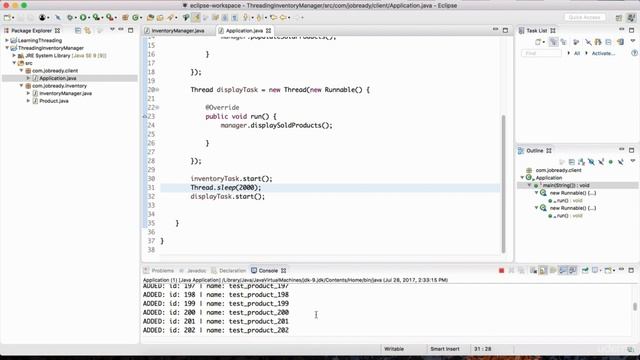Click the editor vertical scrollbar
Viewport: 640px width, 360px height.
point(503,184)
